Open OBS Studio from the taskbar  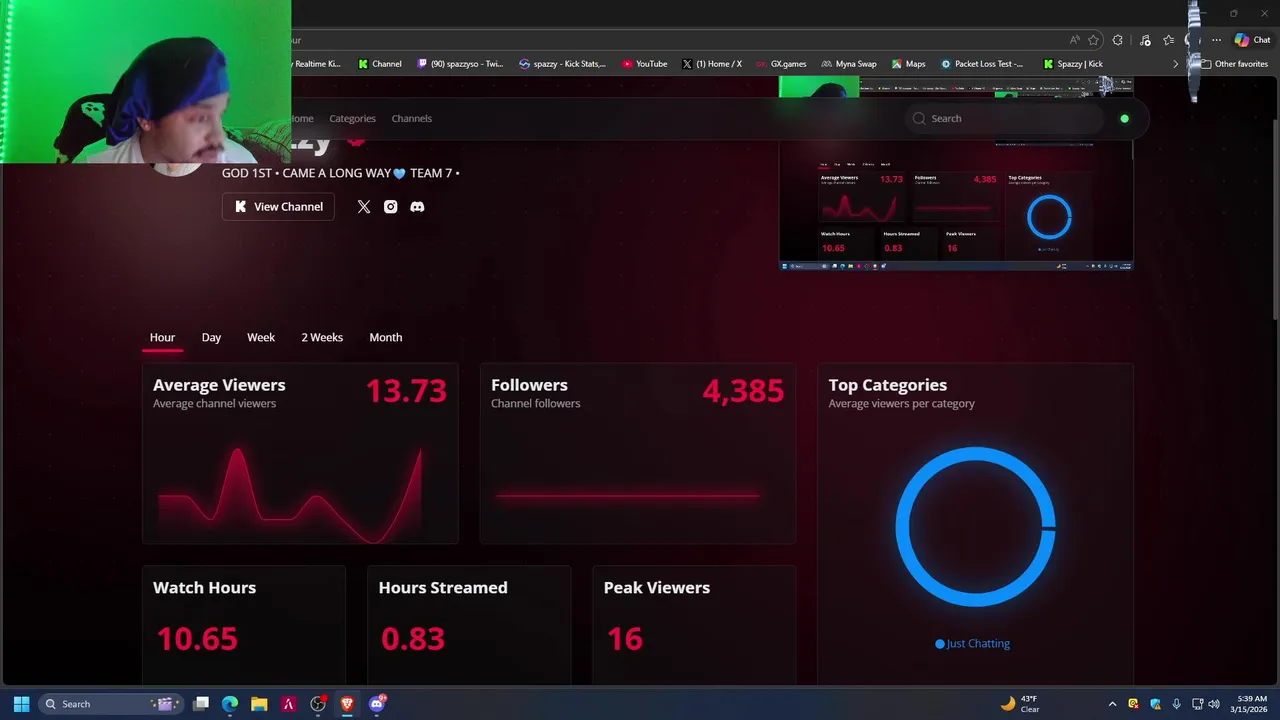pyautogui.click(x=318, y=704)
